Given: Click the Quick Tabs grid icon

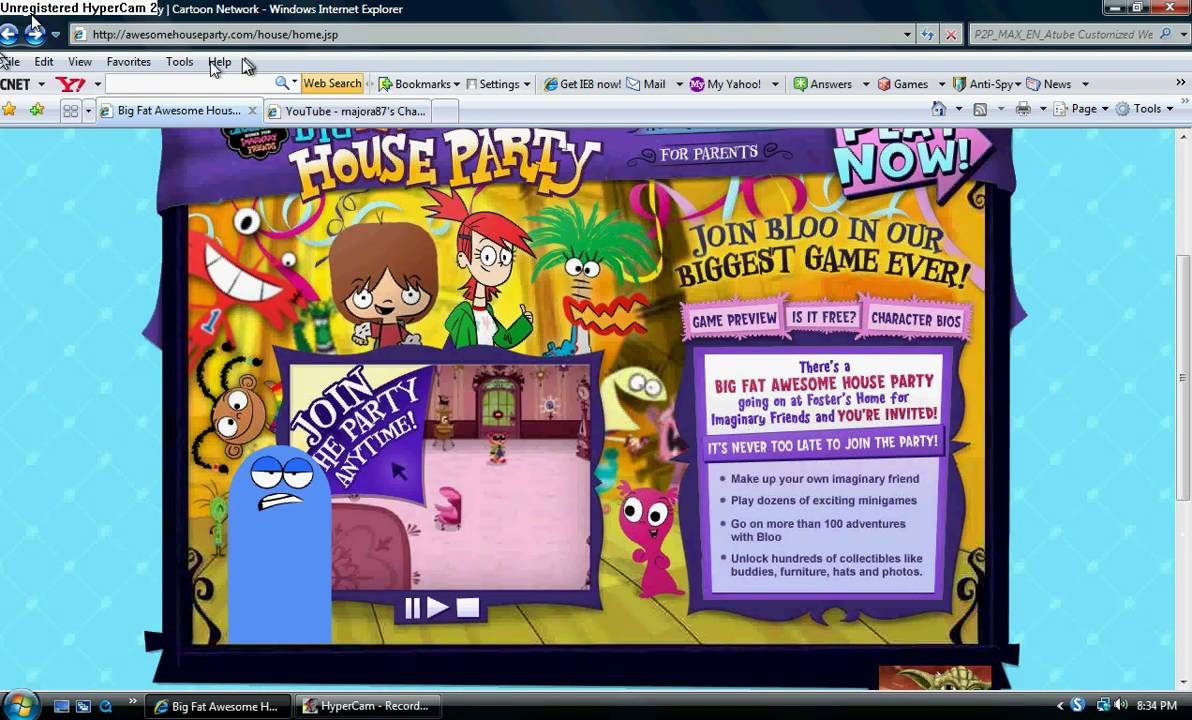Looking at the screenshot, I should 70,111.
